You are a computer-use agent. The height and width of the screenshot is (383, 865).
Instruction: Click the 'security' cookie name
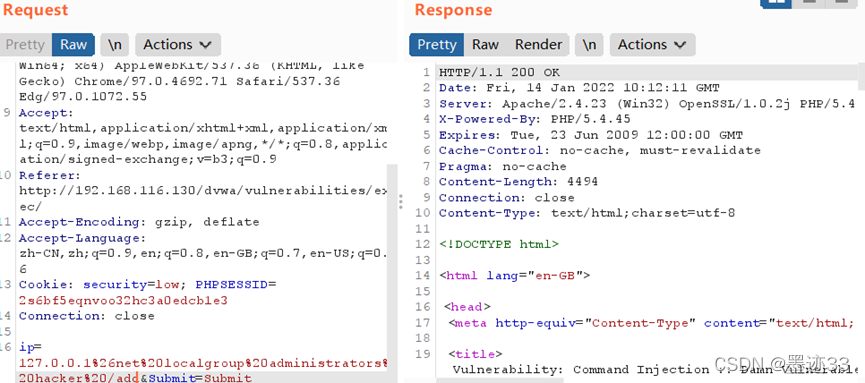[114, 285]
